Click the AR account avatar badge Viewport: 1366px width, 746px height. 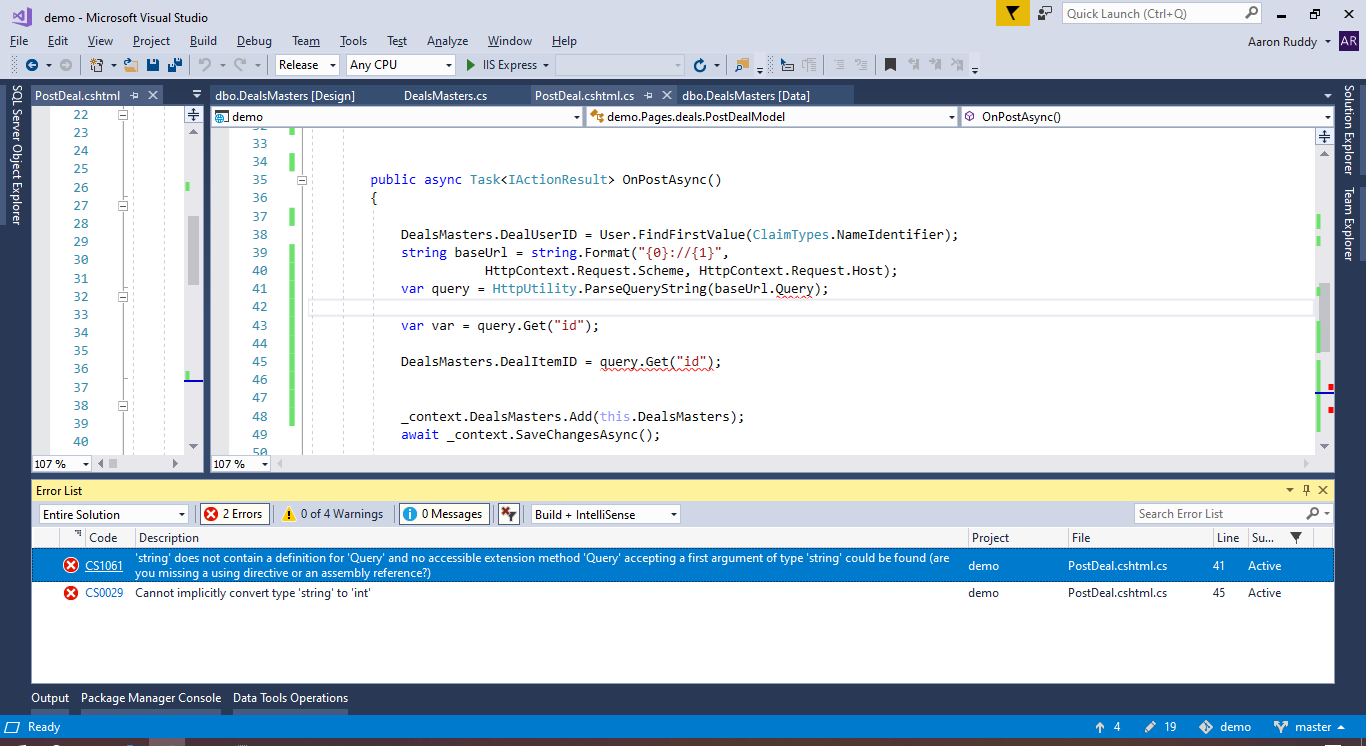click(1349, 41)
